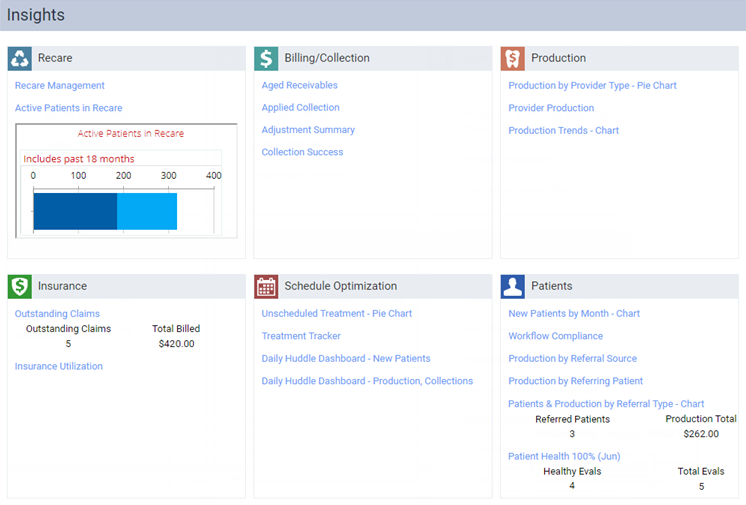Open the Aged Receivables report

(300, 86)
